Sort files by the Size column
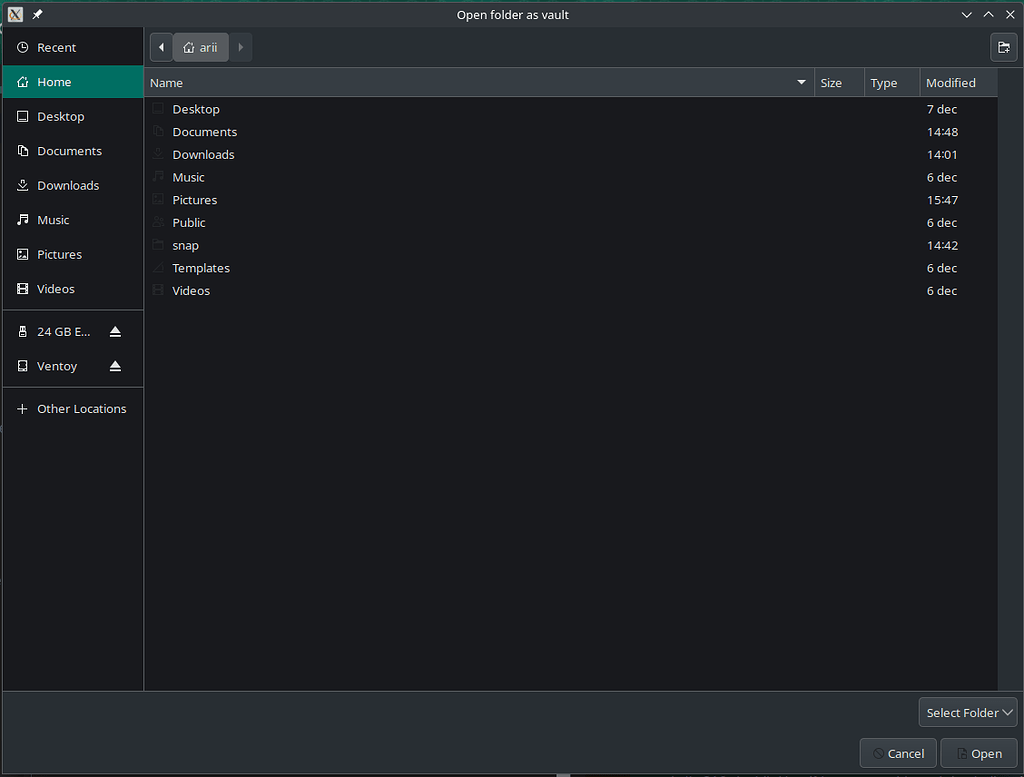Image resolution: width=1024 pixels, height=777 pixels. click(x=831, y=82)
